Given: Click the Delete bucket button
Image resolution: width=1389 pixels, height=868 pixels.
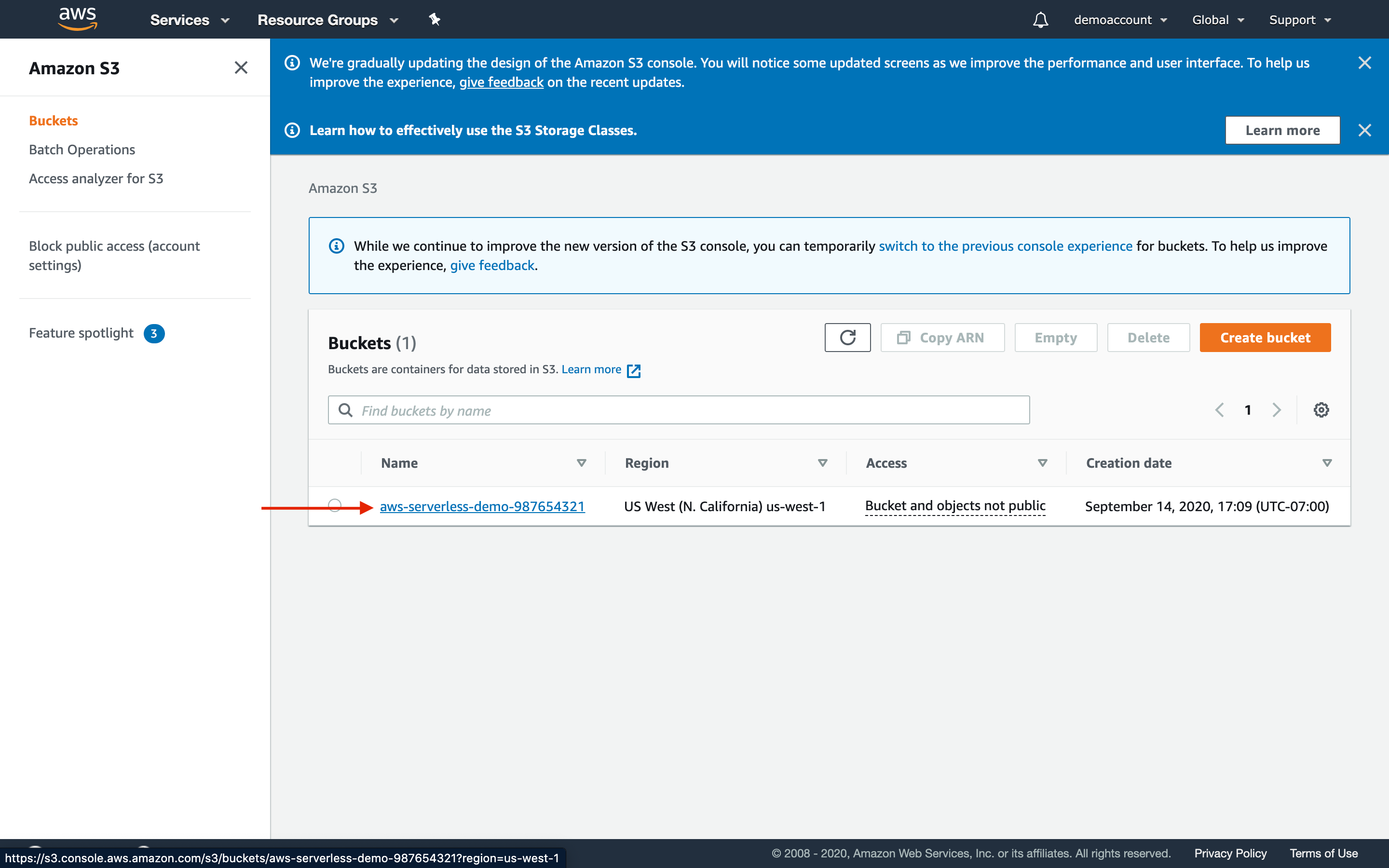Looking at the screenshot, I should pos(1148,338).
